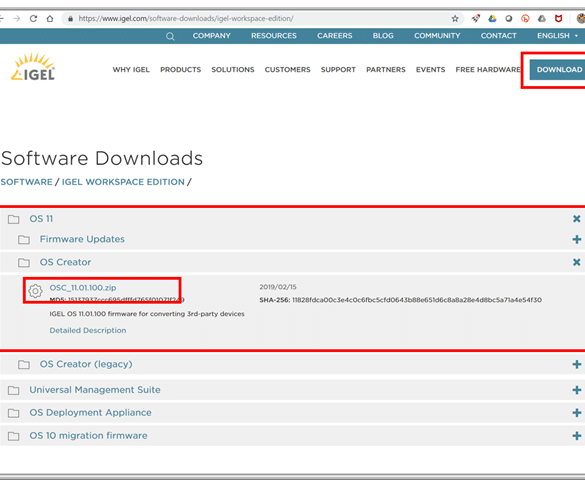Screen dimensions: 585x488
Task: Expand the Firmware Updates folder
Action: coord(576,239)
